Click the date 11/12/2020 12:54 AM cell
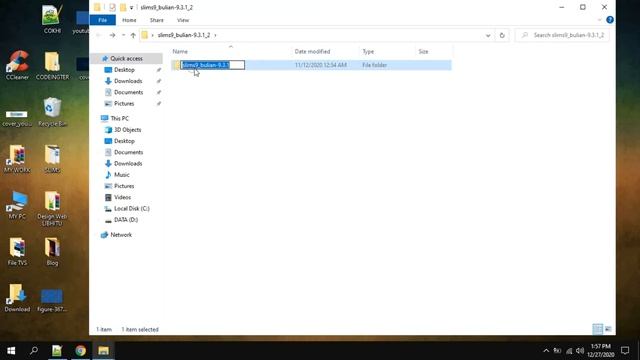Viewport: 640px width, 360px height. pyautogui.click(x=320, y=65)
